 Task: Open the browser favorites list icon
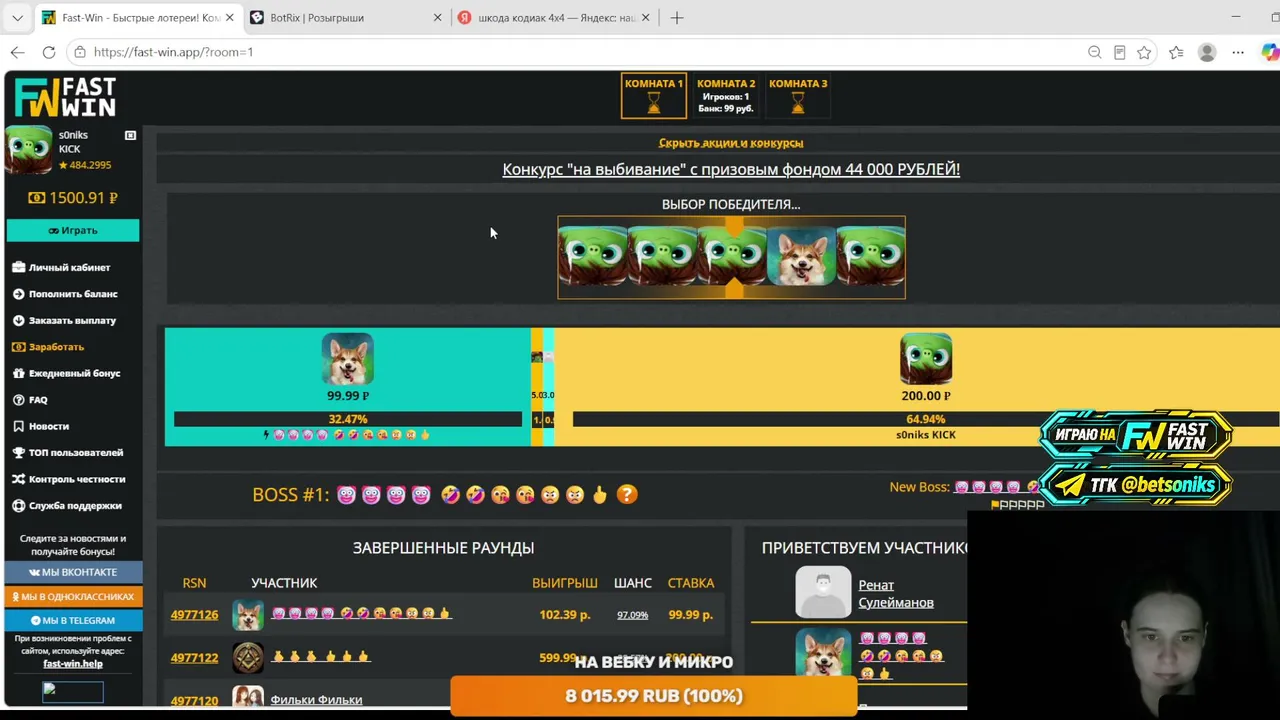tap(1176, 52)
